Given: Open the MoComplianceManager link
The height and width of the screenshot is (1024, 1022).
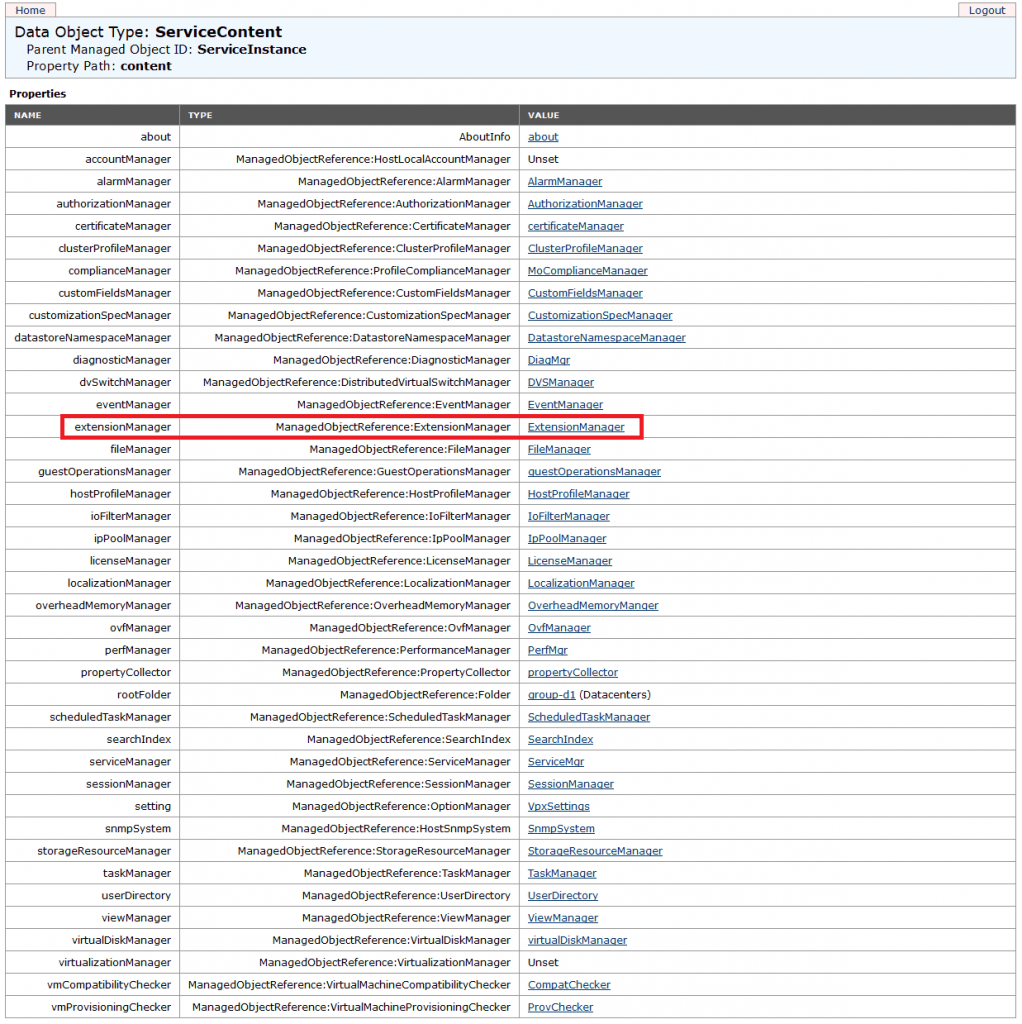Looking at the screenshot, I should tap(587, 270).
